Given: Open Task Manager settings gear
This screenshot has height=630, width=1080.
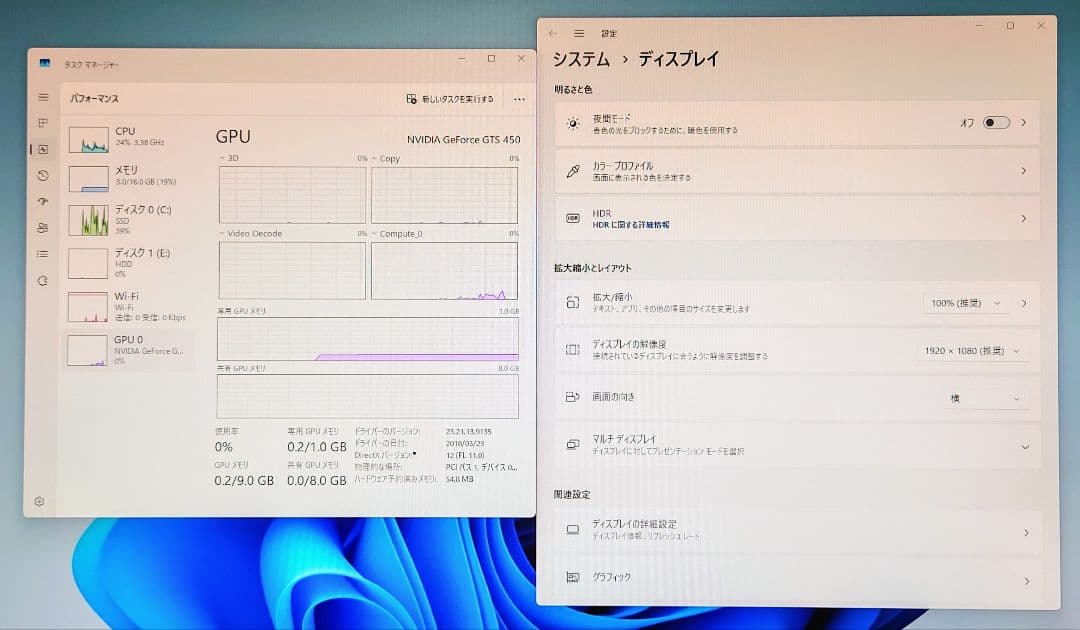Looking at the screenshot, I should [41, 501].
